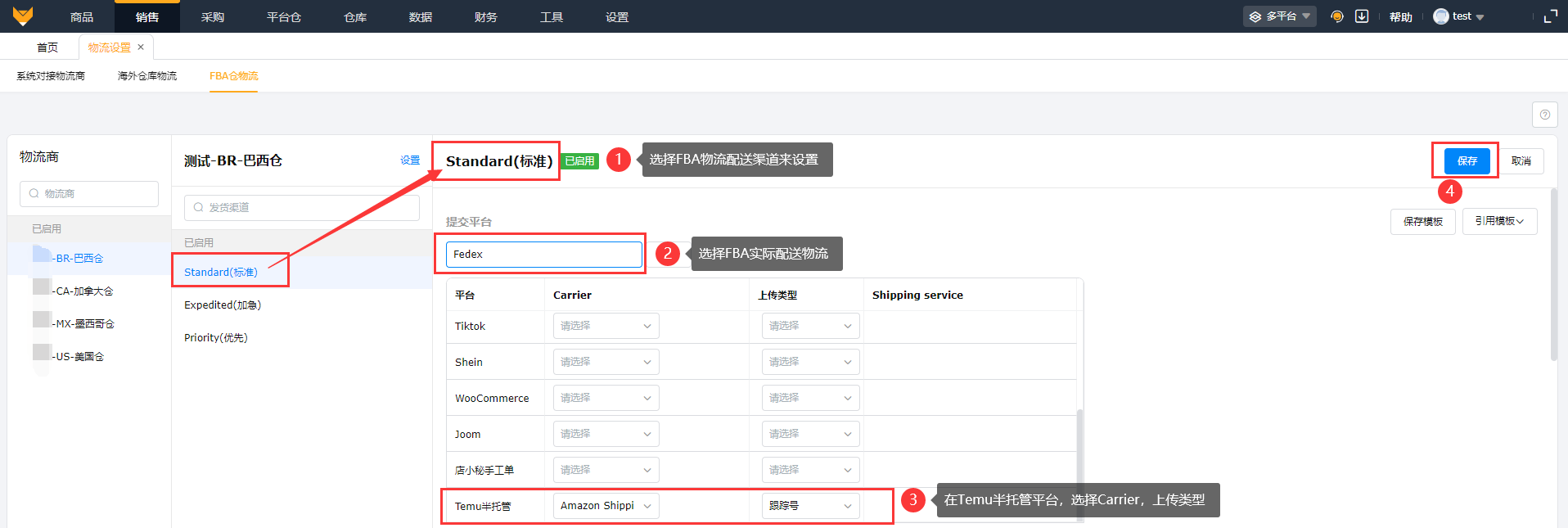Screen dimensions: 1568x528
Task: Open 数据 menu
Action: click(x=421, y=16)
